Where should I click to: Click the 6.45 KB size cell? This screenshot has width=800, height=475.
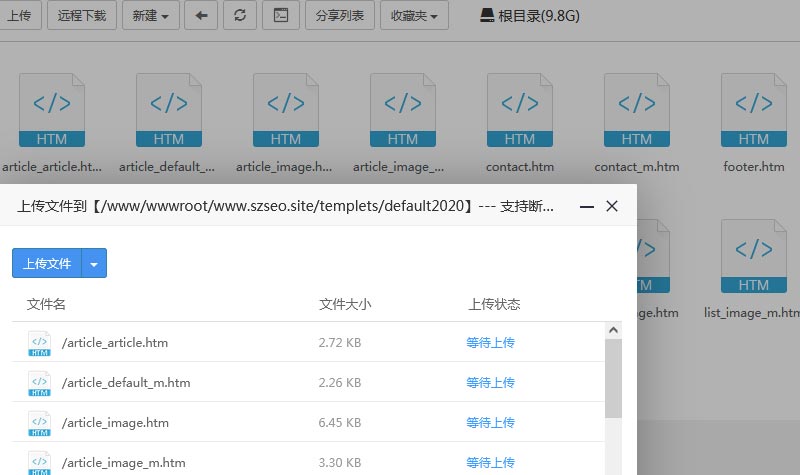[x=340, y=423]
